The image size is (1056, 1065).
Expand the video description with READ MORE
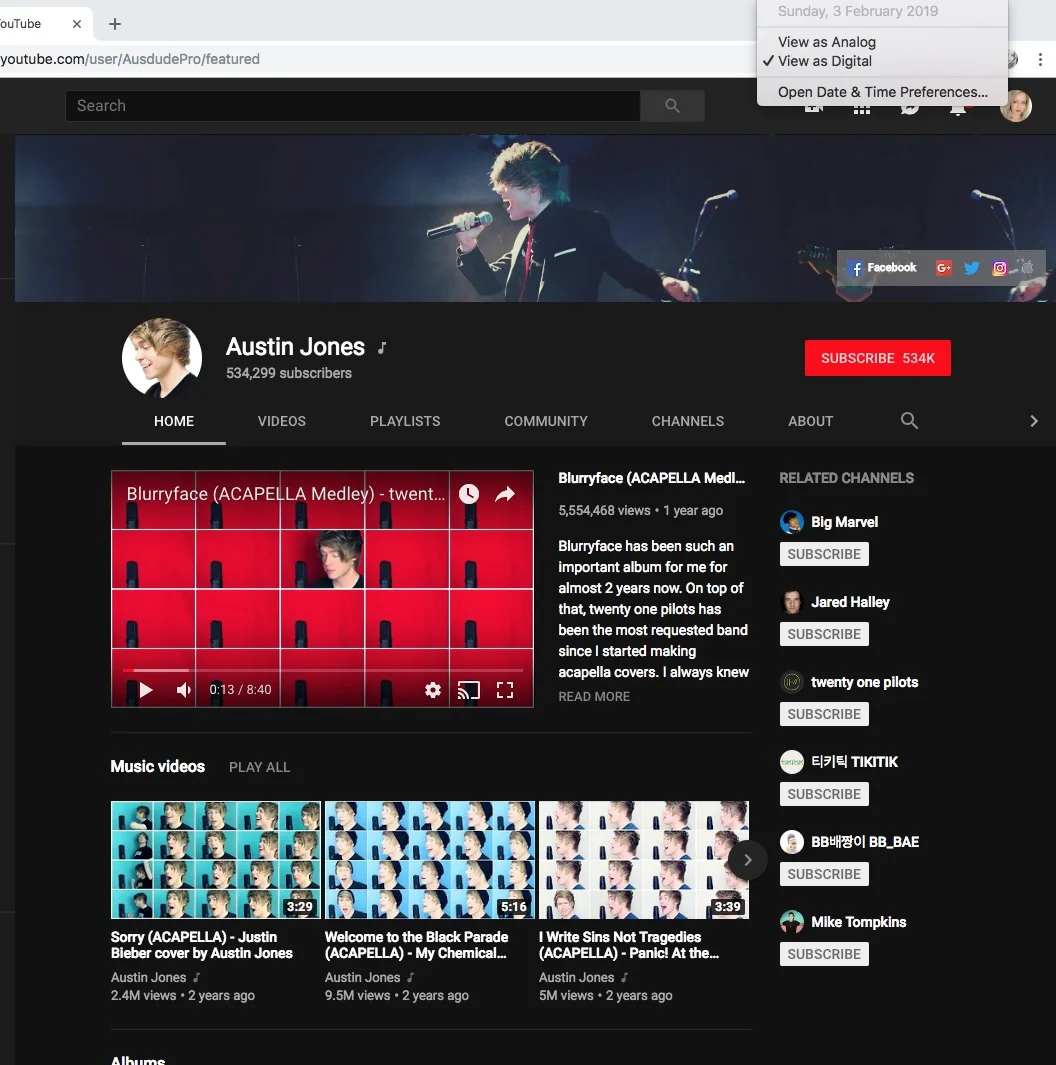[x=594, y=696]
